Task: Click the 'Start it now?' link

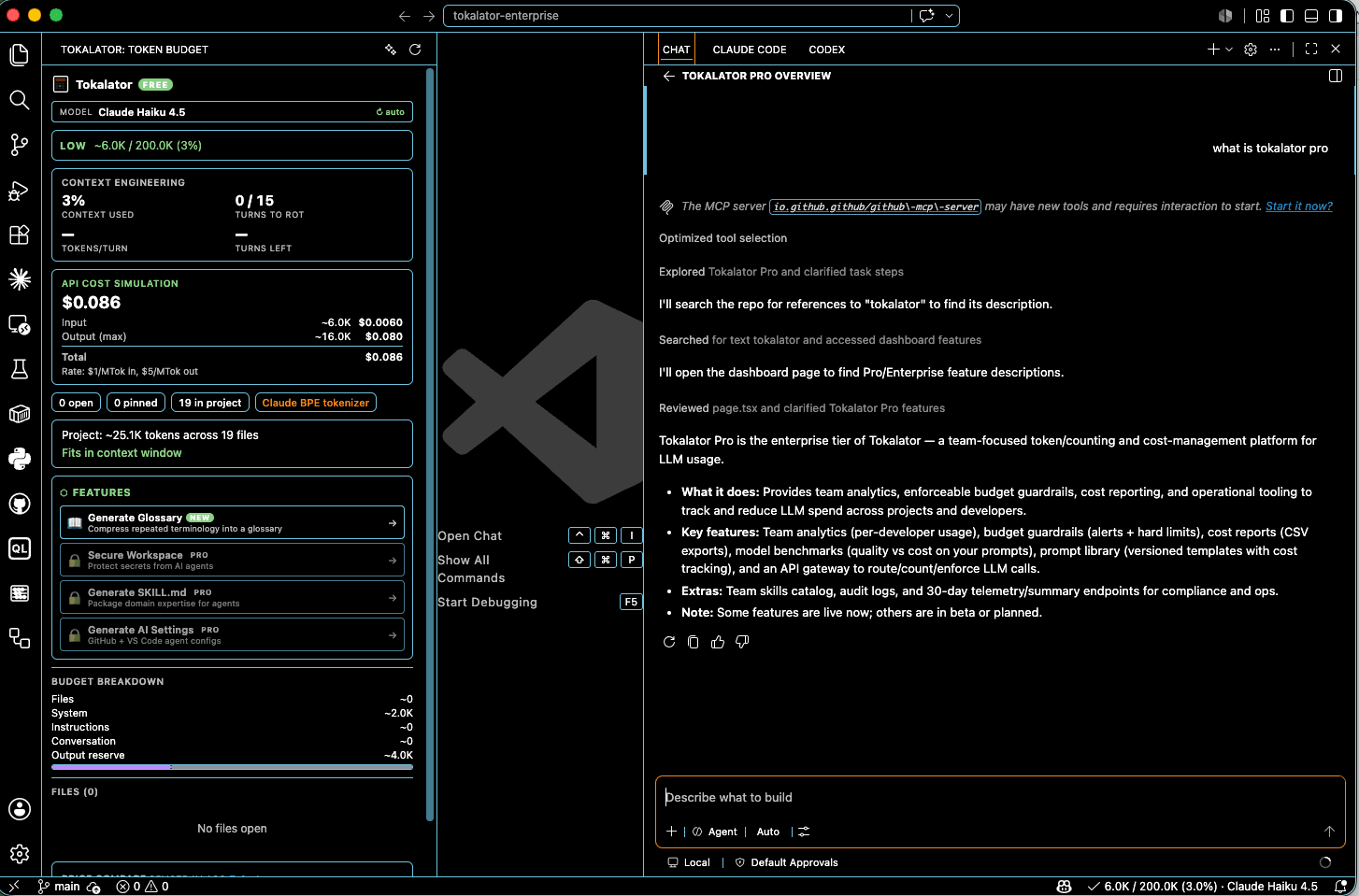Action: pos(1299,206)
